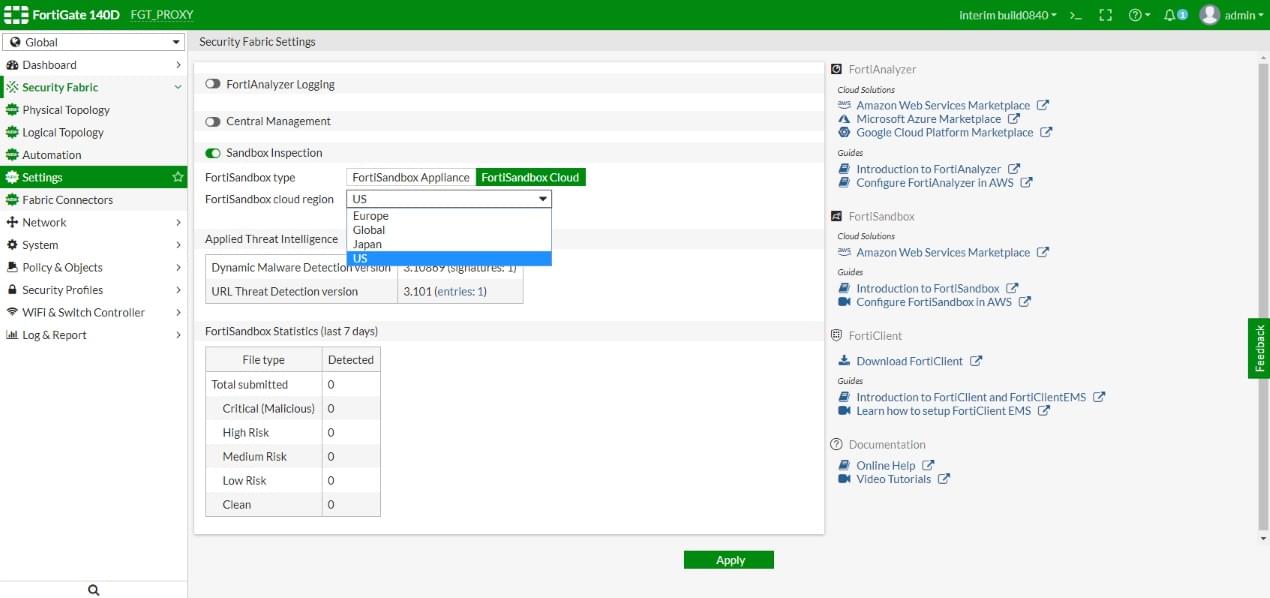The image size is (1270, 598).
Task: Open Introduction to FortiSandbox link
Action: click(927, 288)
